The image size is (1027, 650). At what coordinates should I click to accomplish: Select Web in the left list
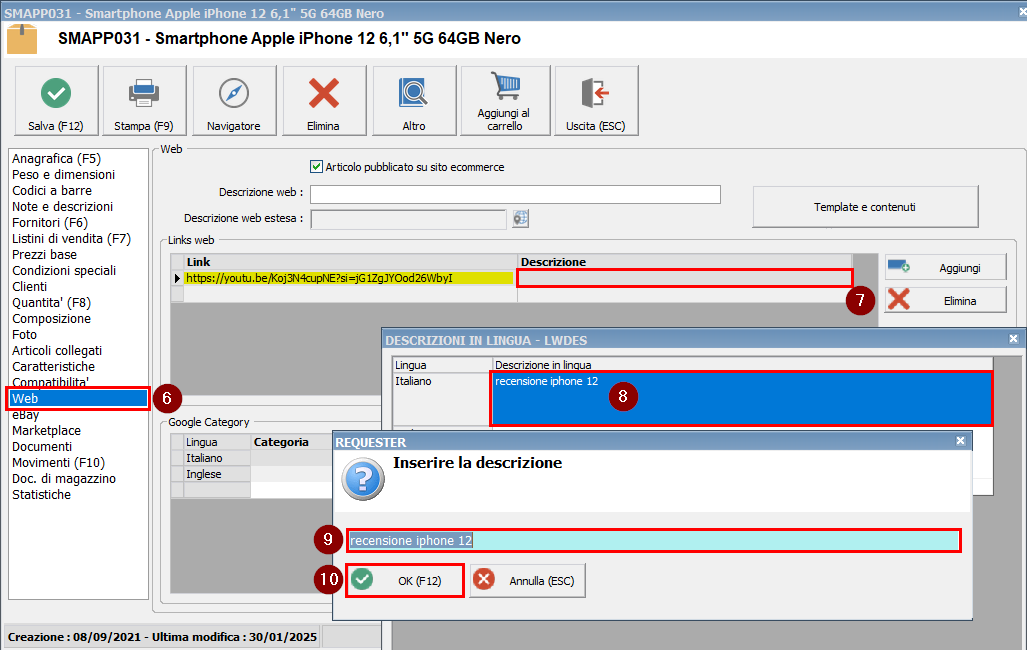(x=79, y=398)
